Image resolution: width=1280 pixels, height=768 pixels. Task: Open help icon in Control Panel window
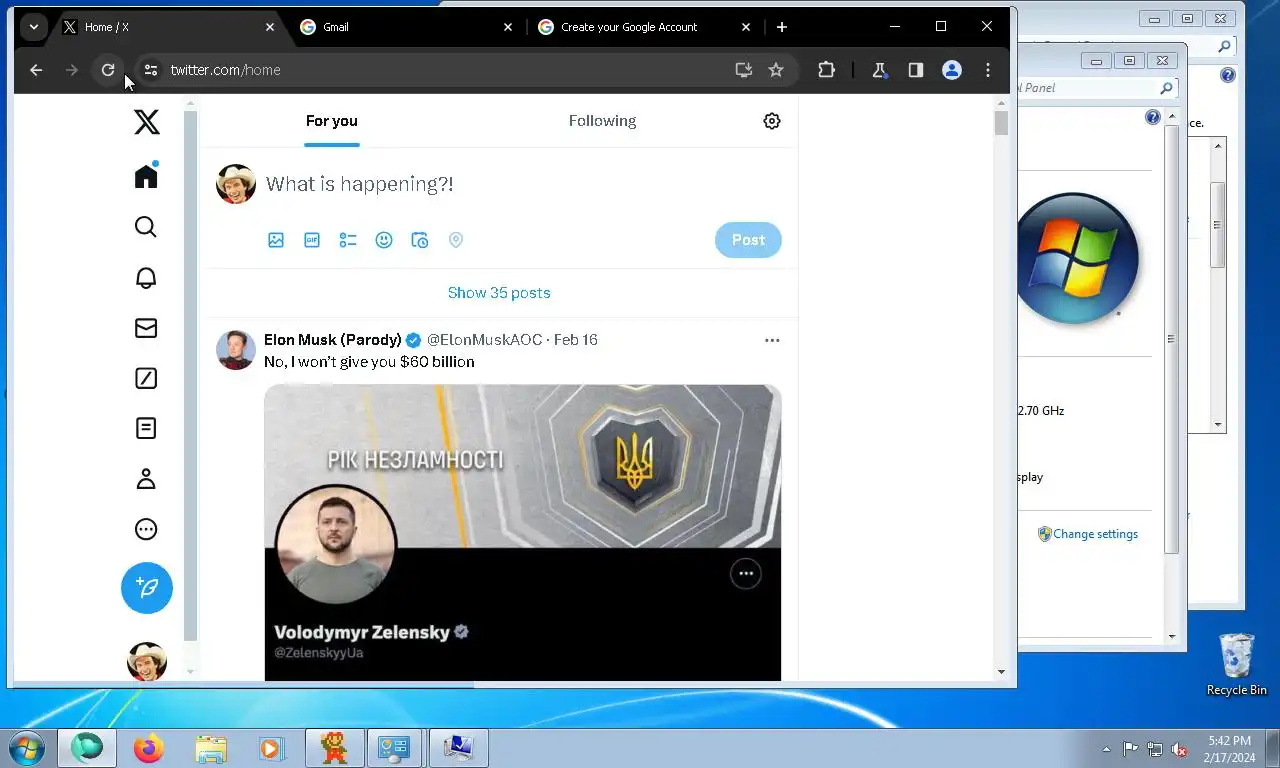pyautogui.click(x=1153, y=118)
